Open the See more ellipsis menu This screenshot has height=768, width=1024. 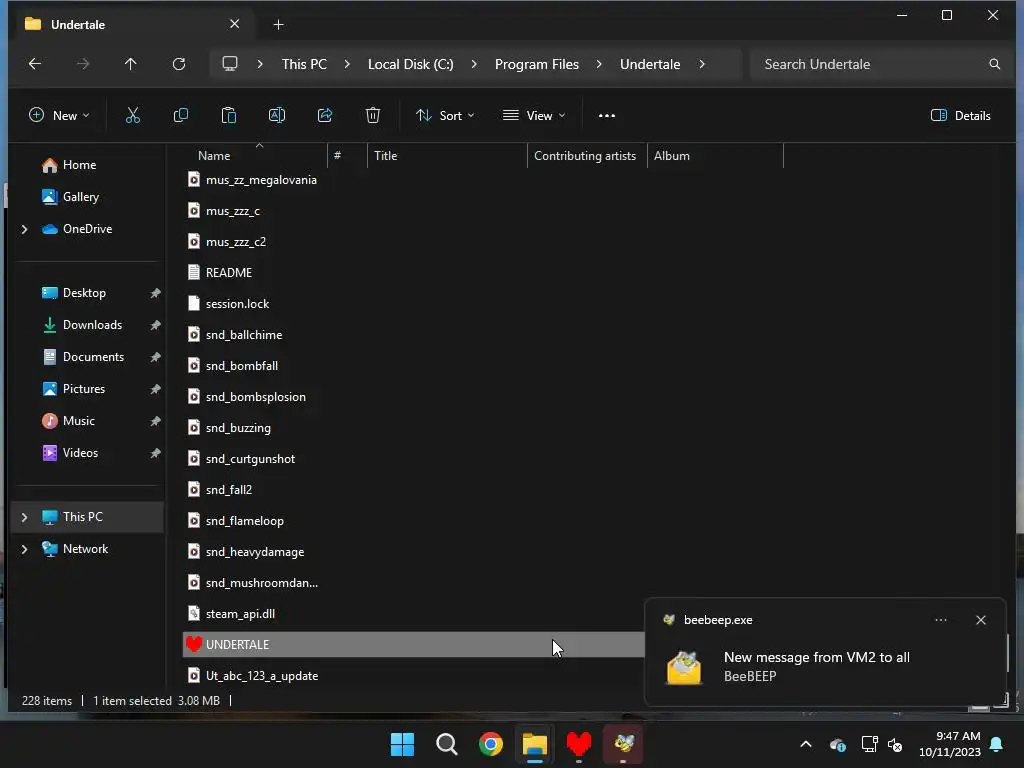click(x=607, y=116)
